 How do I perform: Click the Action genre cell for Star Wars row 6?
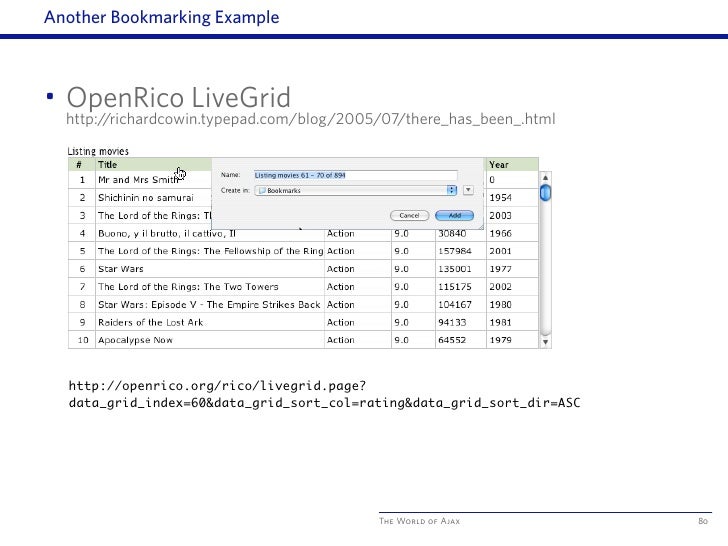coord(341,269)
